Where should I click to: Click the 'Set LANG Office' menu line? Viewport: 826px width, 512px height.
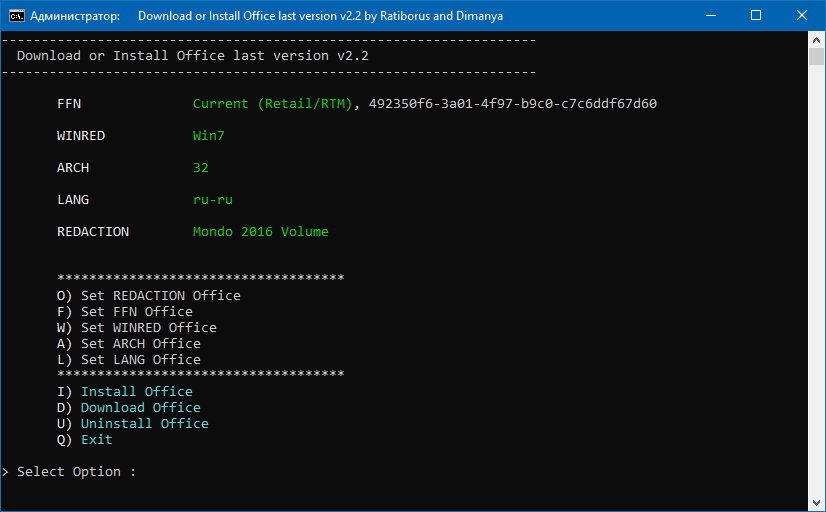(x=129, y=360)
